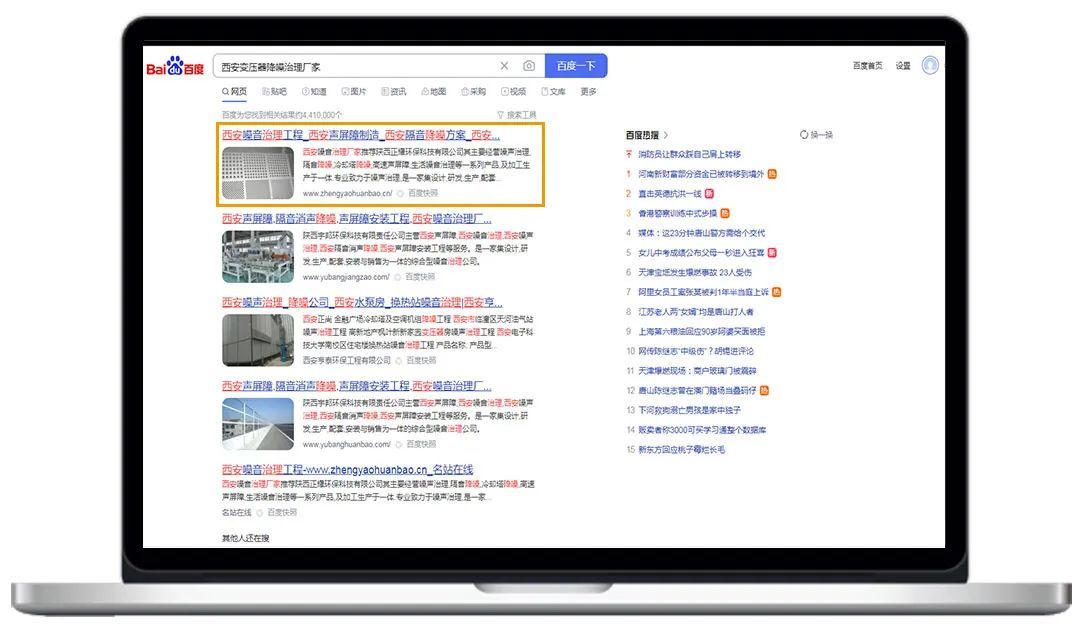Open the 设置 menu in the header

pos(903,66)
